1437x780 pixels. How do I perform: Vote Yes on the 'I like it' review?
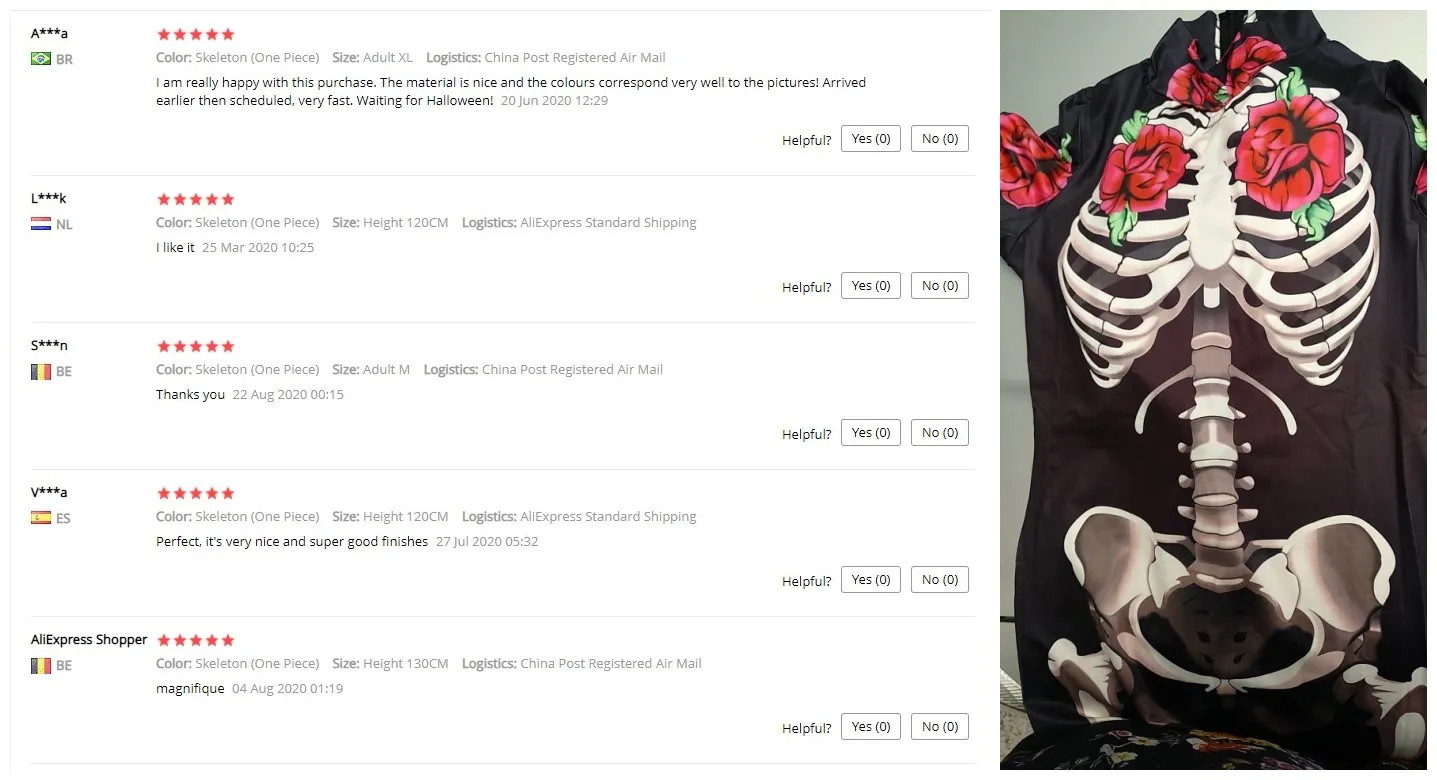coord(871,286)
